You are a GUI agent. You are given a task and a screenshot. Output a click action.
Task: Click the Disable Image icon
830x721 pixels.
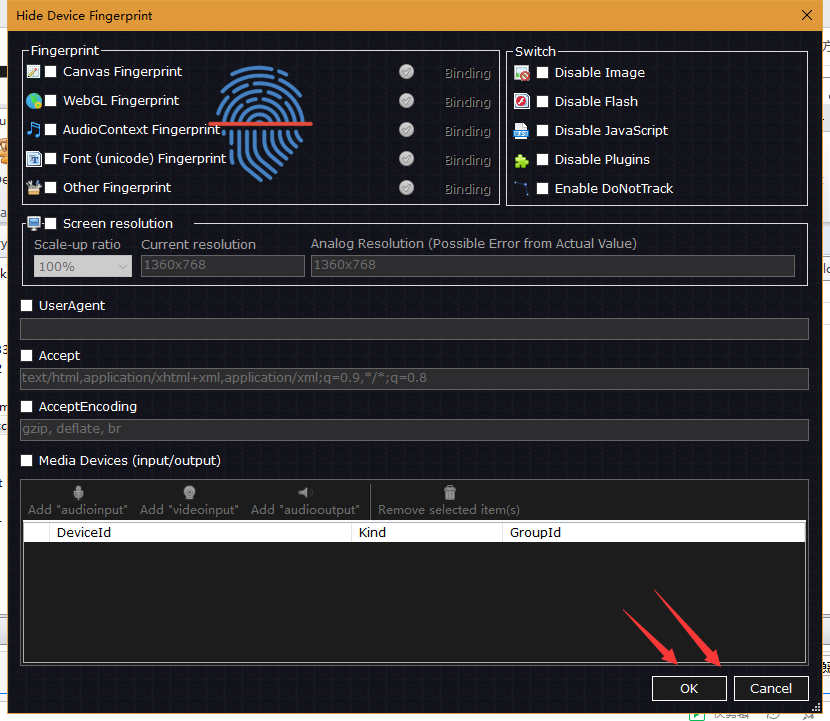521,73
